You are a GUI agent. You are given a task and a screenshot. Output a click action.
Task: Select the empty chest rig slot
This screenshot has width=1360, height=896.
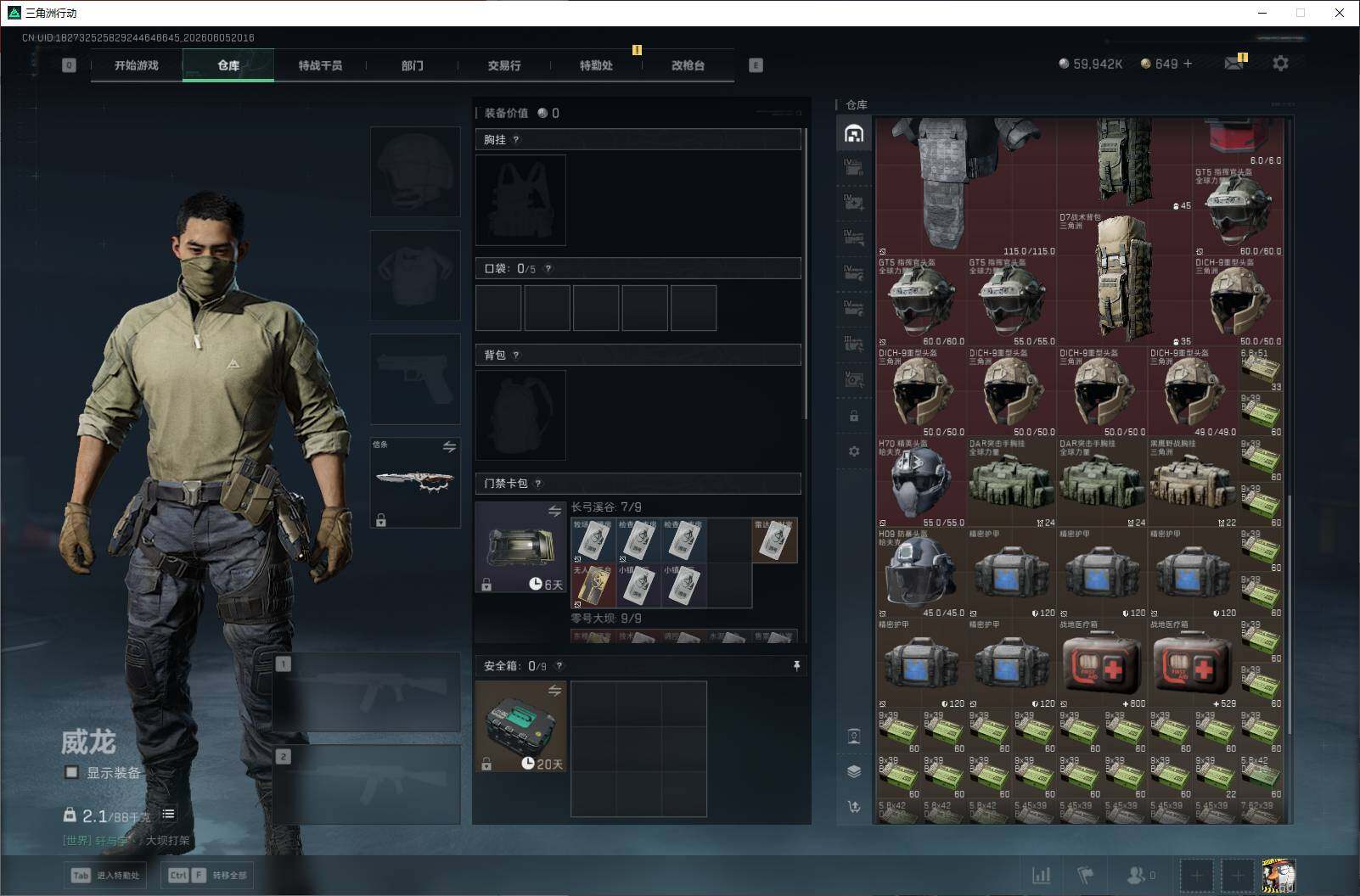tap(520, 200)
